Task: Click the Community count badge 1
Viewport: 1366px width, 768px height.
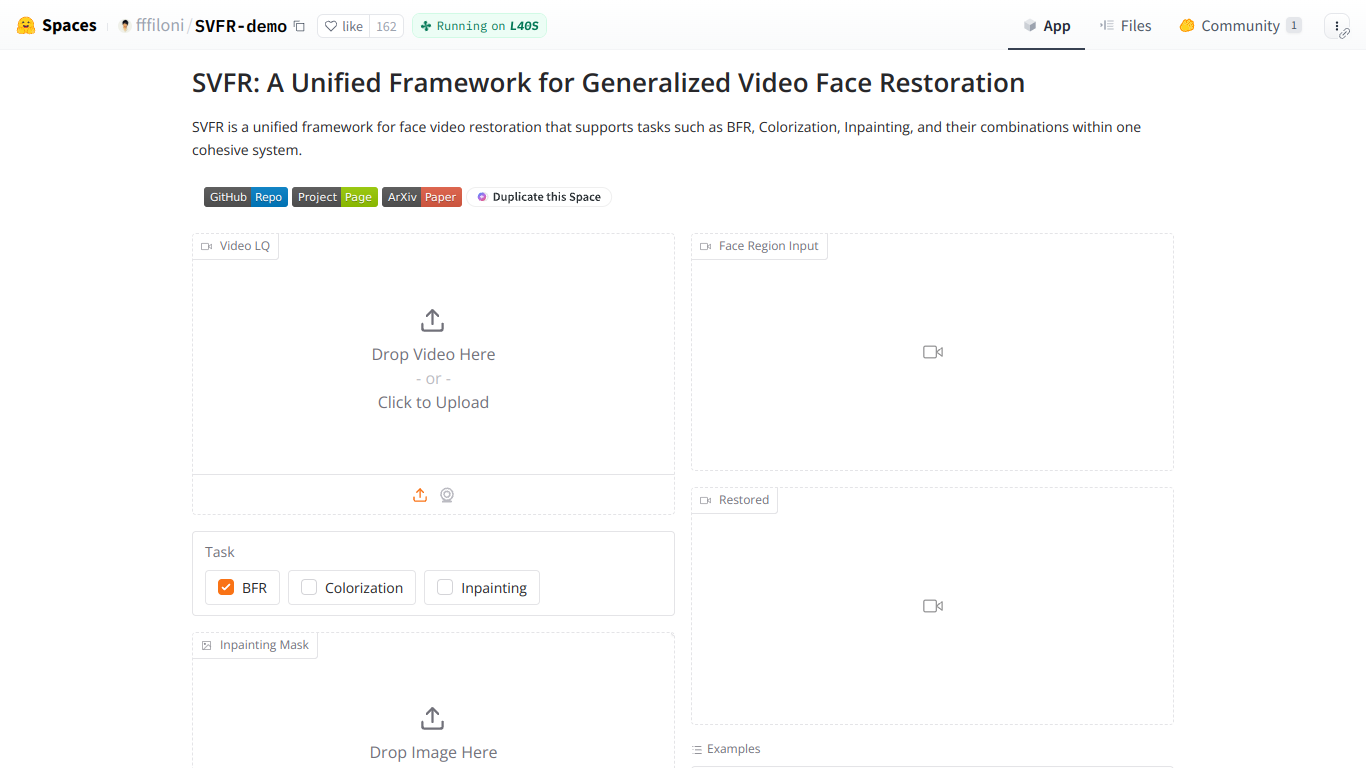Action: tap(1294, 26)
